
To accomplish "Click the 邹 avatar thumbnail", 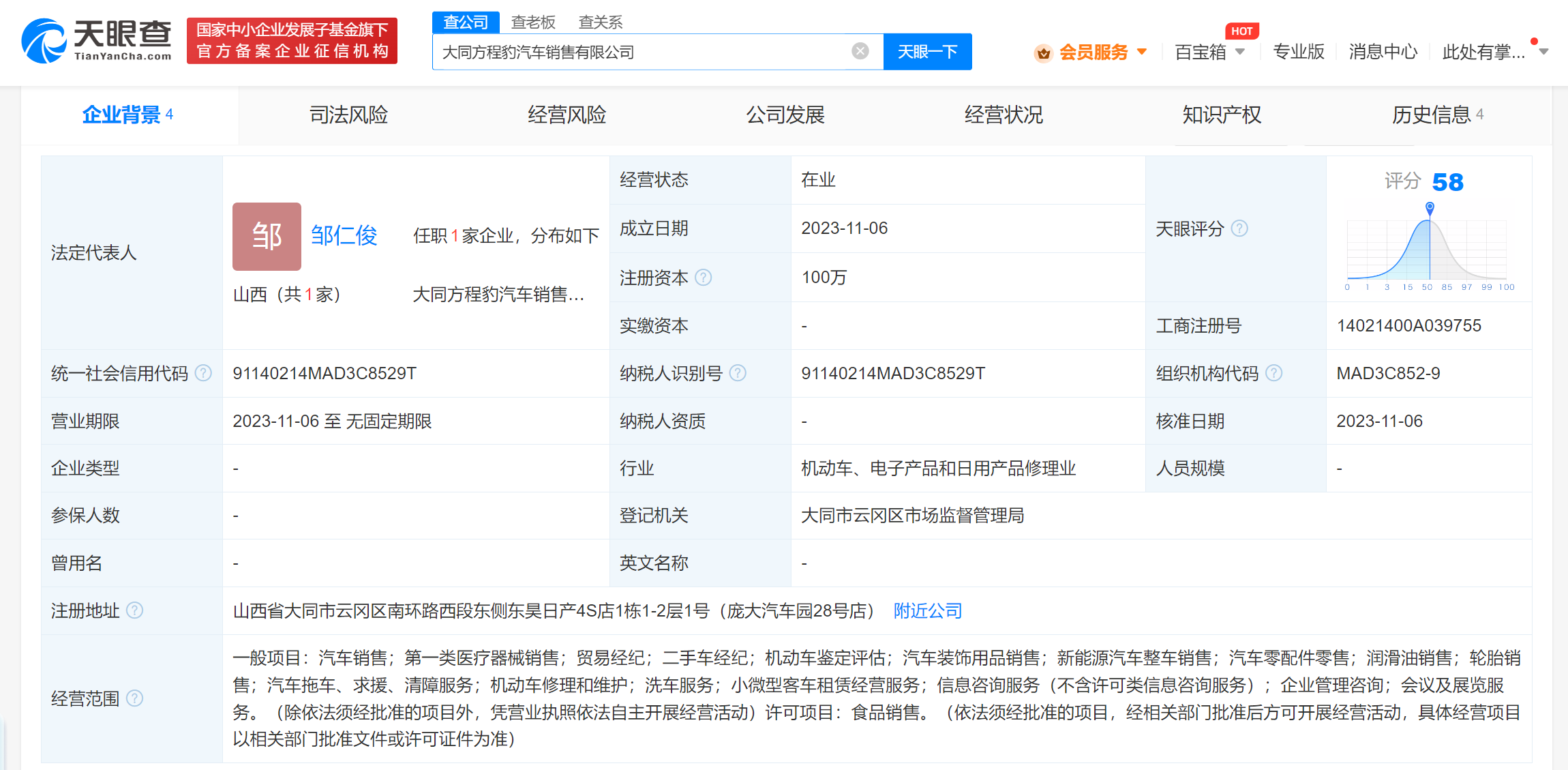I will 267,237.
